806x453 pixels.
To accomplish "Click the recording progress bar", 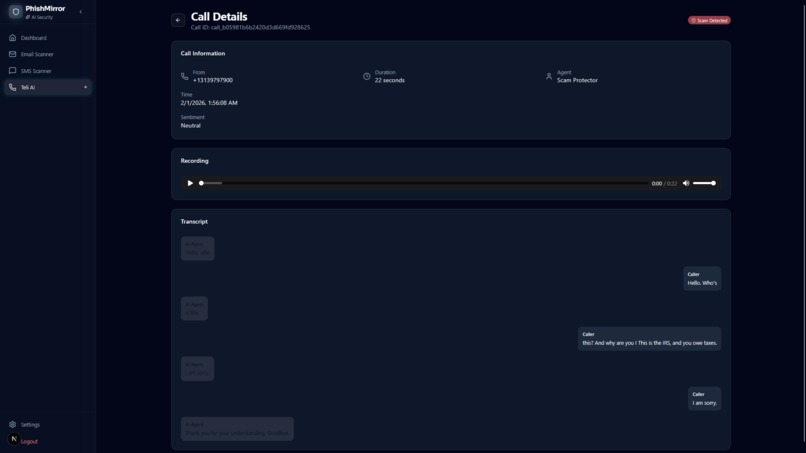I will pos(424,183).
